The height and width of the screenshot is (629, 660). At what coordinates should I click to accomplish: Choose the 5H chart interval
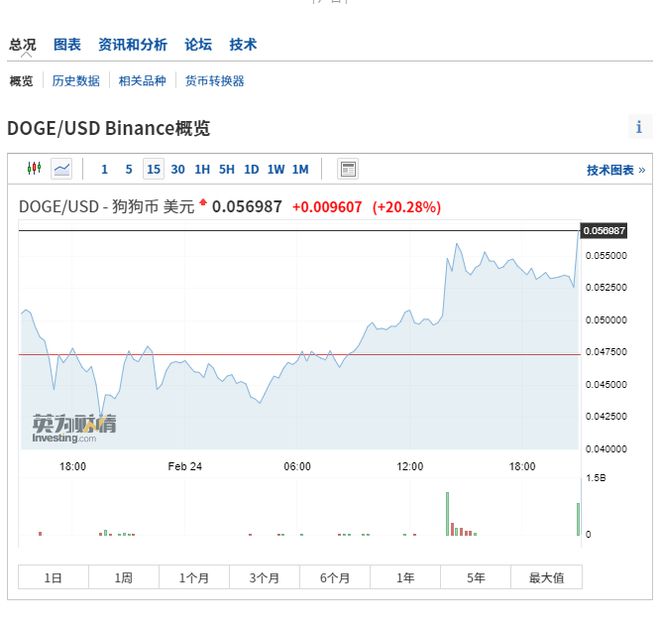tap(227, 169)
